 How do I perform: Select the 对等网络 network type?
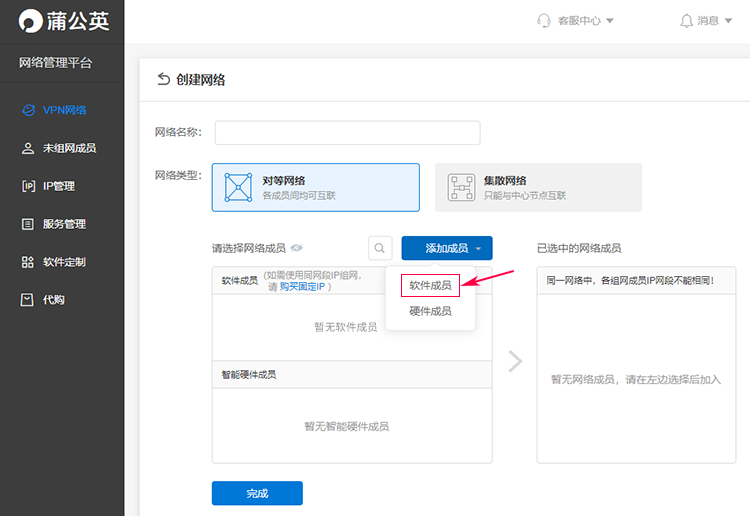coord(316,187)
